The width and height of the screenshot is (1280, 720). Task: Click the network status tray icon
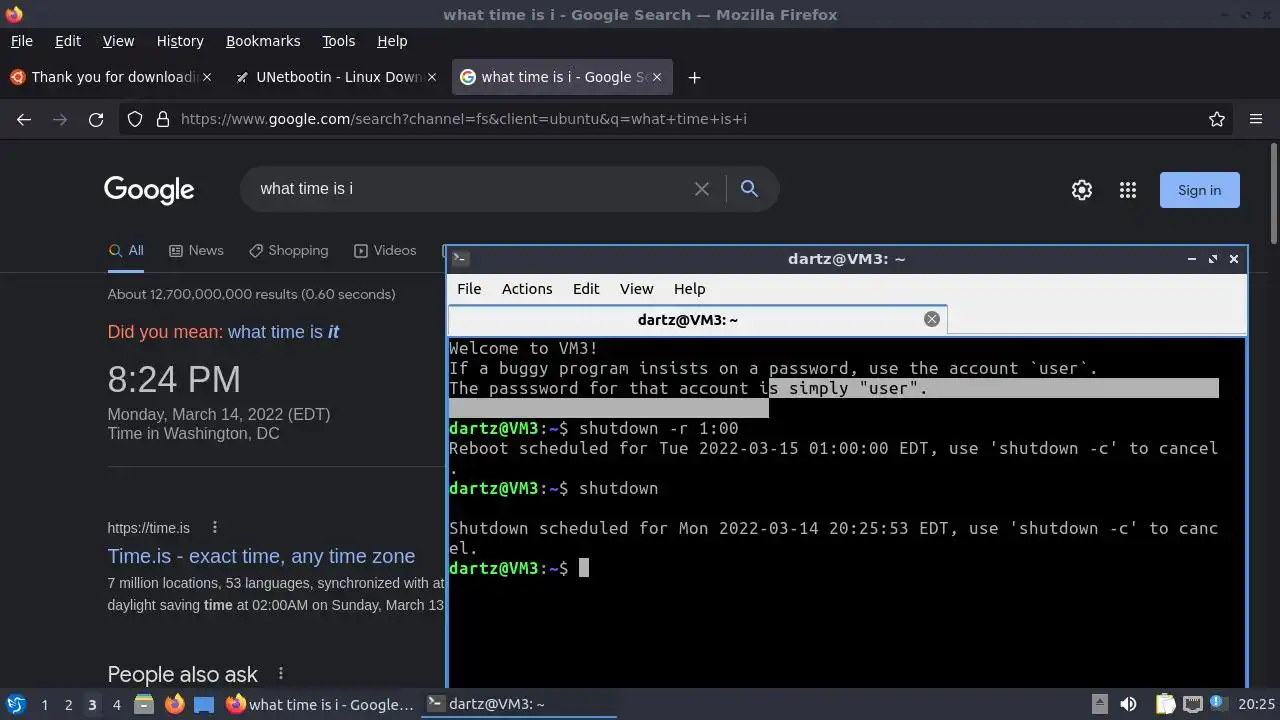[x=1192, y=704]
